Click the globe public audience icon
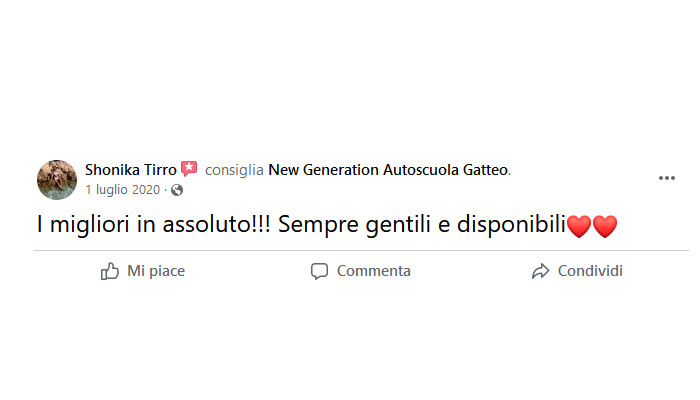700x400 pixels. click(x=177, y=190)
